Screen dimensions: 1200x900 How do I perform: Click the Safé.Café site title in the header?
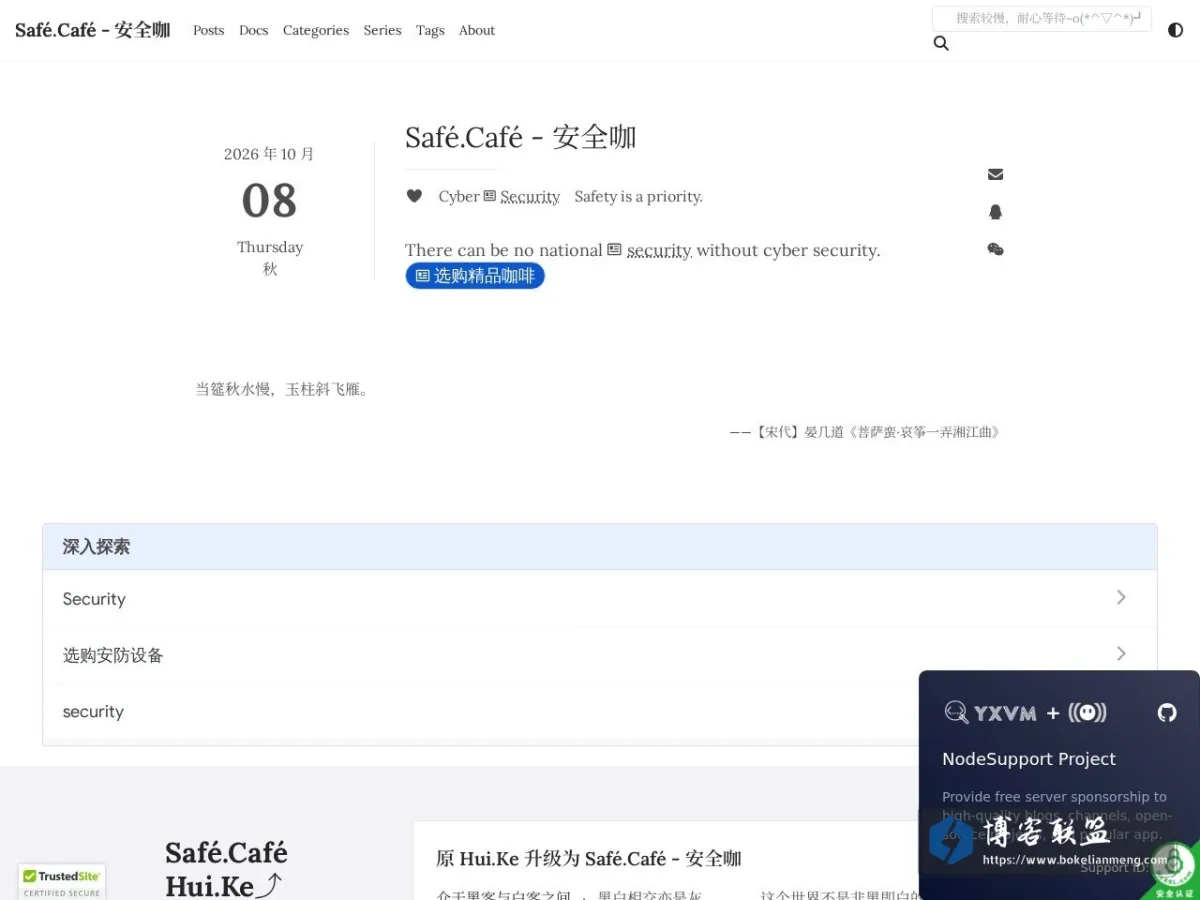[93, 30]
